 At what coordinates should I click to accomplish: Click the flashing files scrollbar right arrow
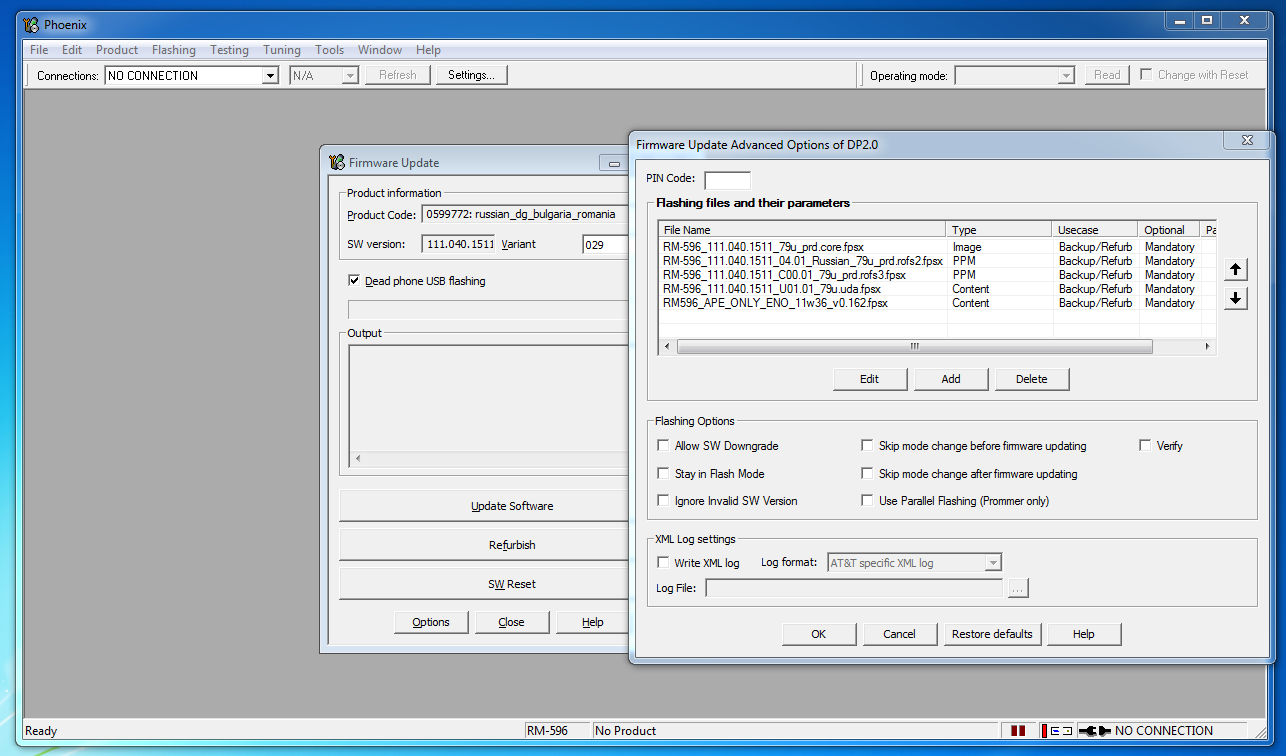(x=1208, y=347)
